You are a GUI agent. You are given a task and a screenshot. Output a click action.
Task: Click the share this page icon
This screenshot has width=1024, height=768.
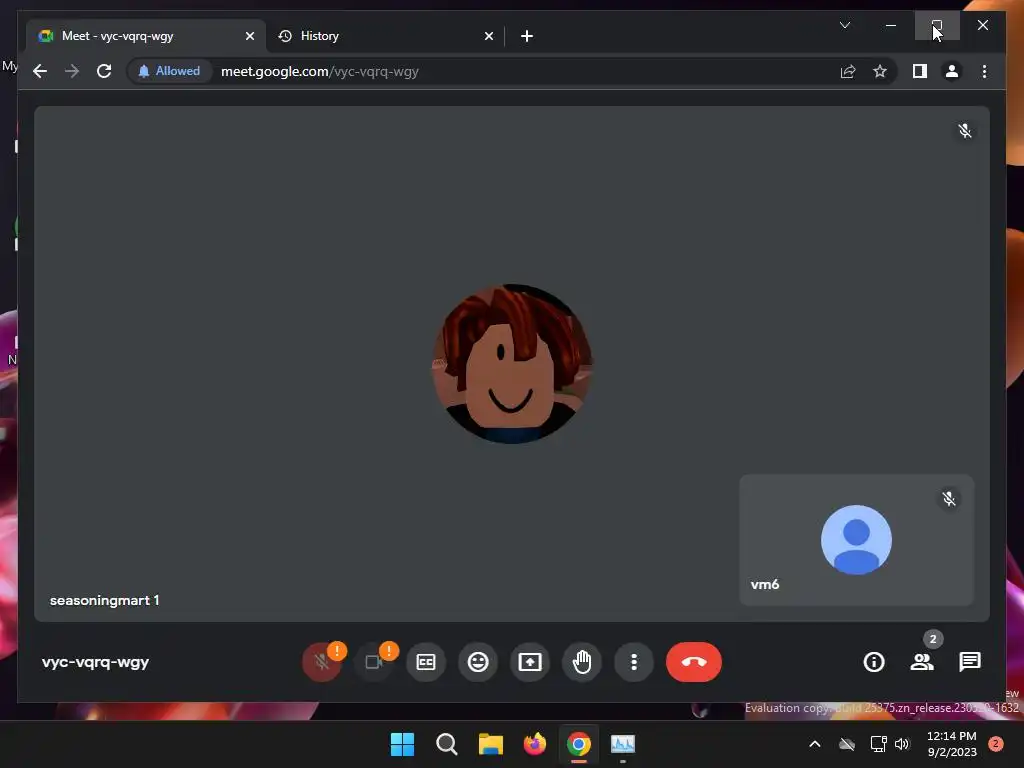pos(848,71)
